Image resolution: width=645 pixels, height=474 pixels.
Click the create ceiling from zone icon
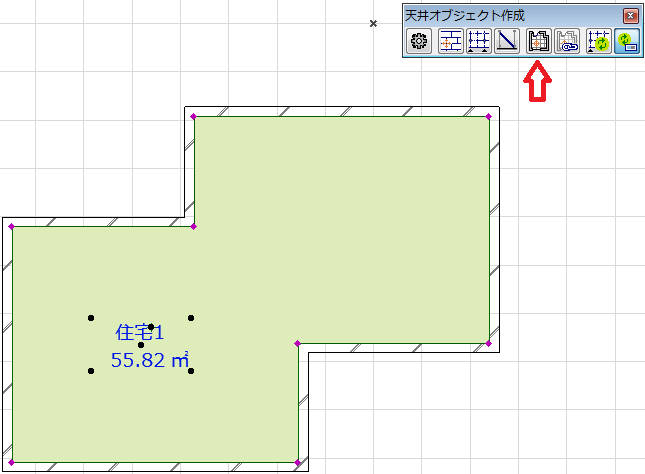pyautogui.click(x=540, y=42)
